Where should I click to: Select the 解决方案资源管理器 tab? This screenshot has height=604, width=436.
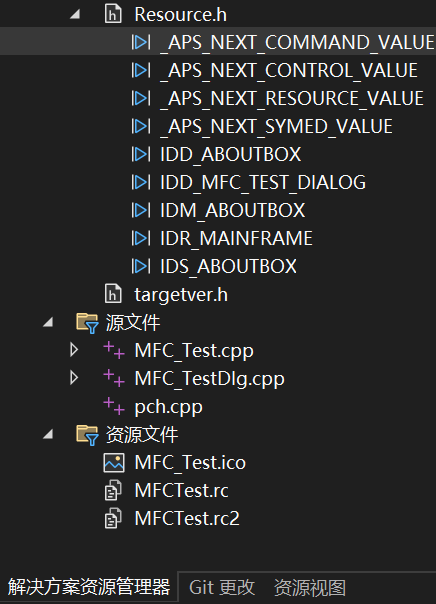tap(89, 587)
